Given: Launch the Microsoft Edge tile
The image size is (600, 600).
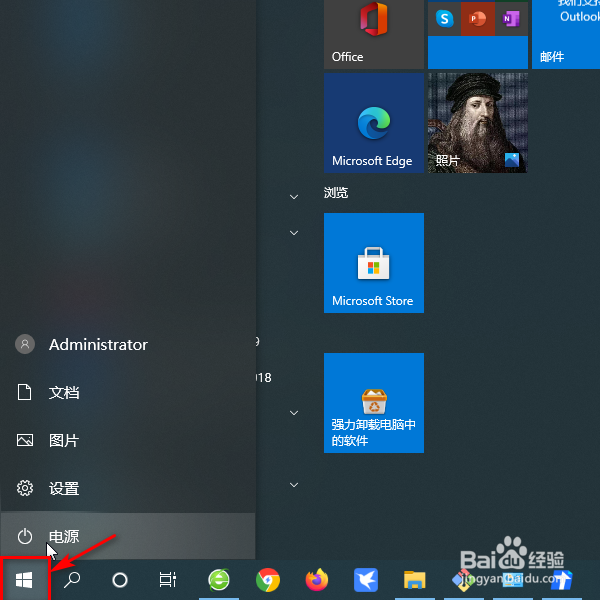Looking at the screenshot, I should [x=373, y=123].
